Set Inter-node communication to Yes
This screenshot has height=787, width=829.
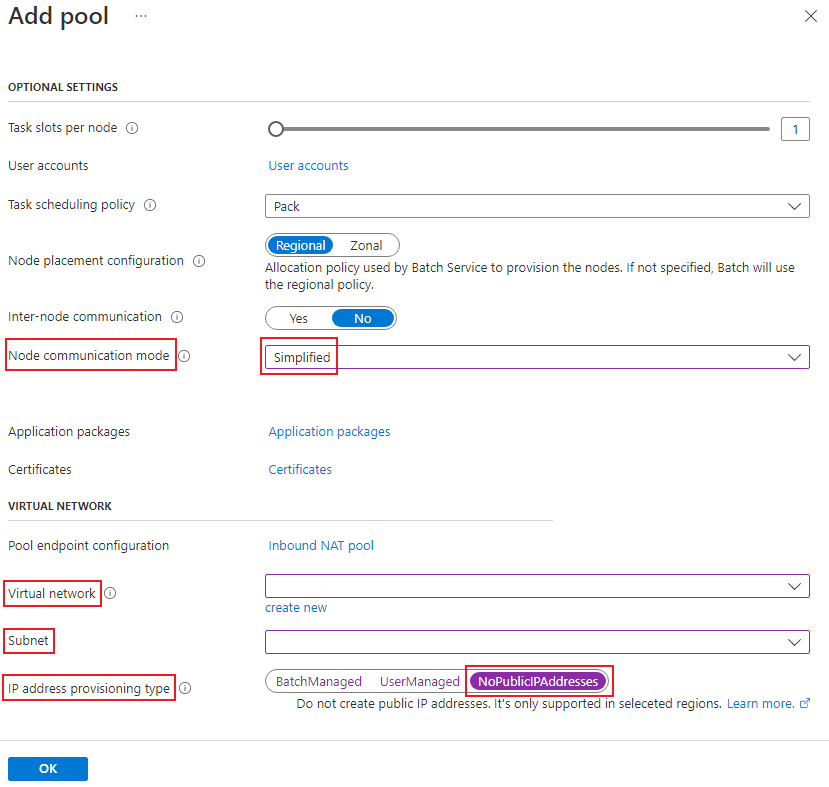pos(298,318)
